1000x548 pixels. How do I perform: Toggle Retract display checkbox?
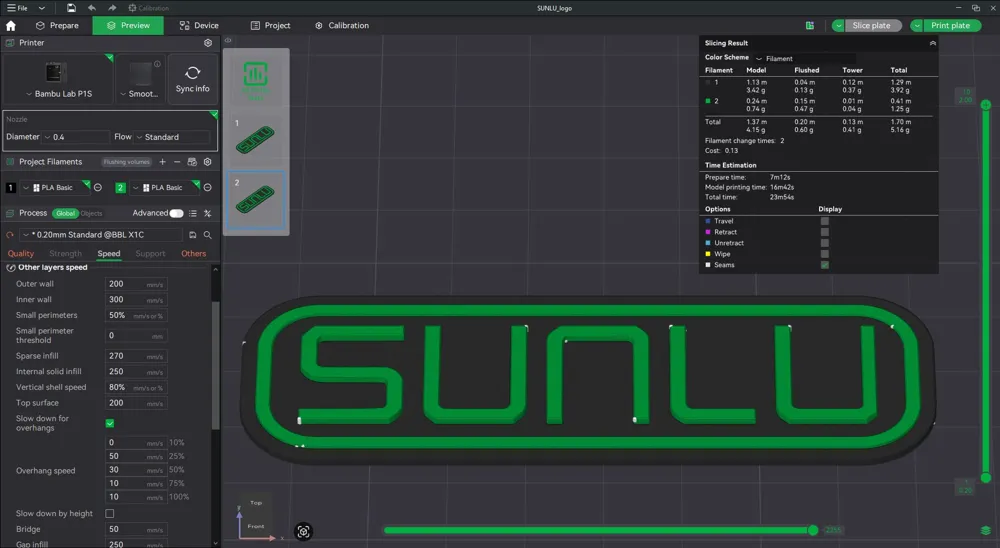coord(825,232)
